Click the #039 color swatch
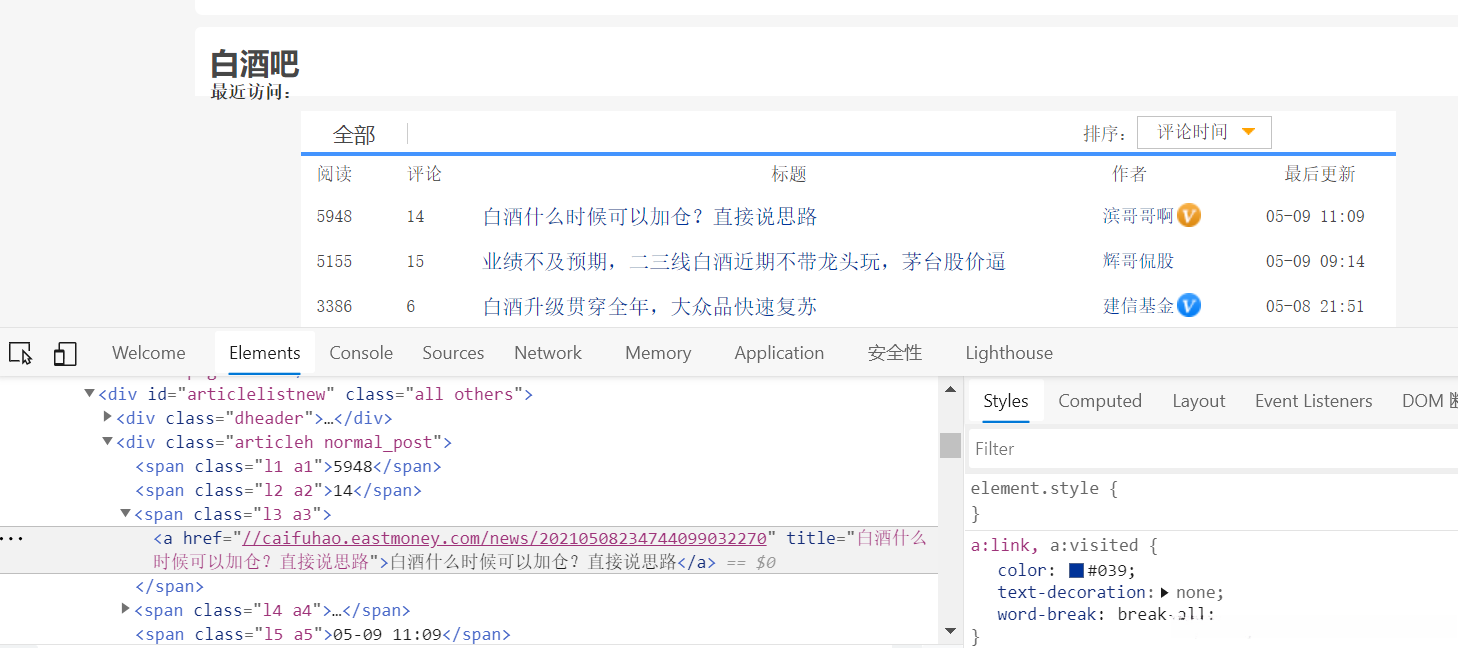Image resolution: width=1458 pixels, height=648 pixels. coord(1076,570)
